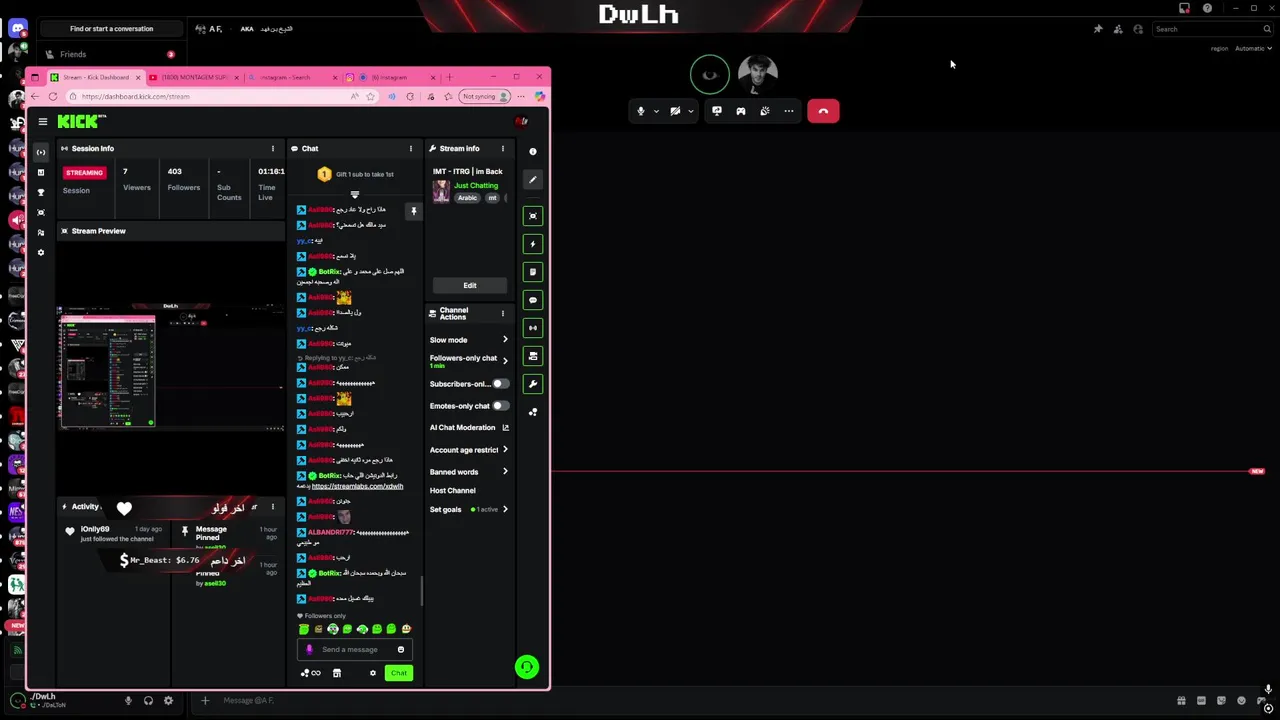Open the Kick support headset button

pos(527,667)
